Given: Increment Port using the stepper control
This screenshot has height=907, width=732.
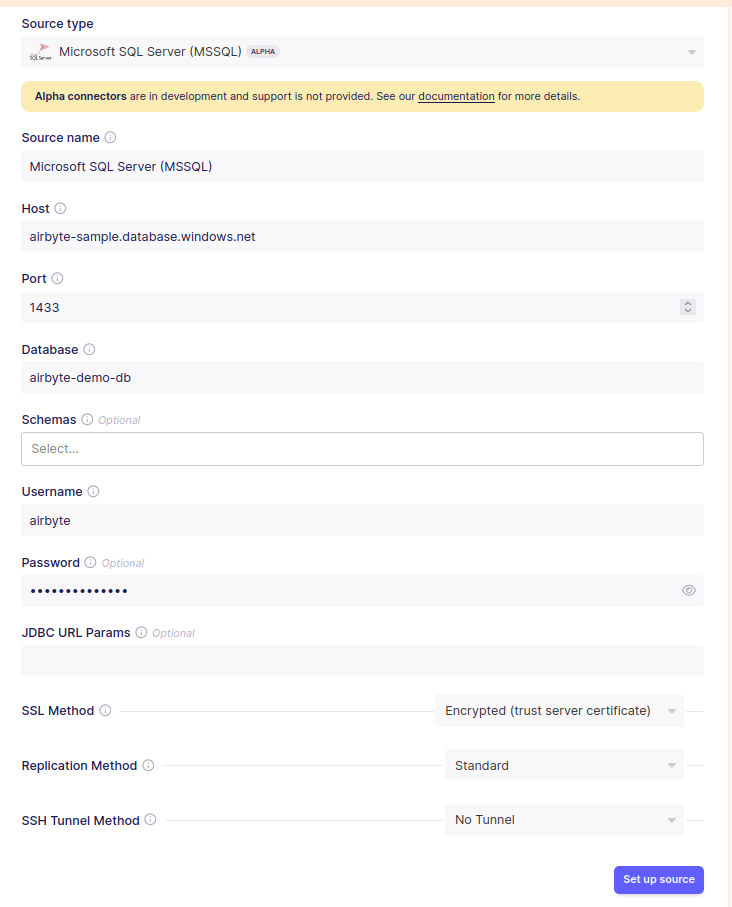Looking at the screenshot, I should pos(687,303).
